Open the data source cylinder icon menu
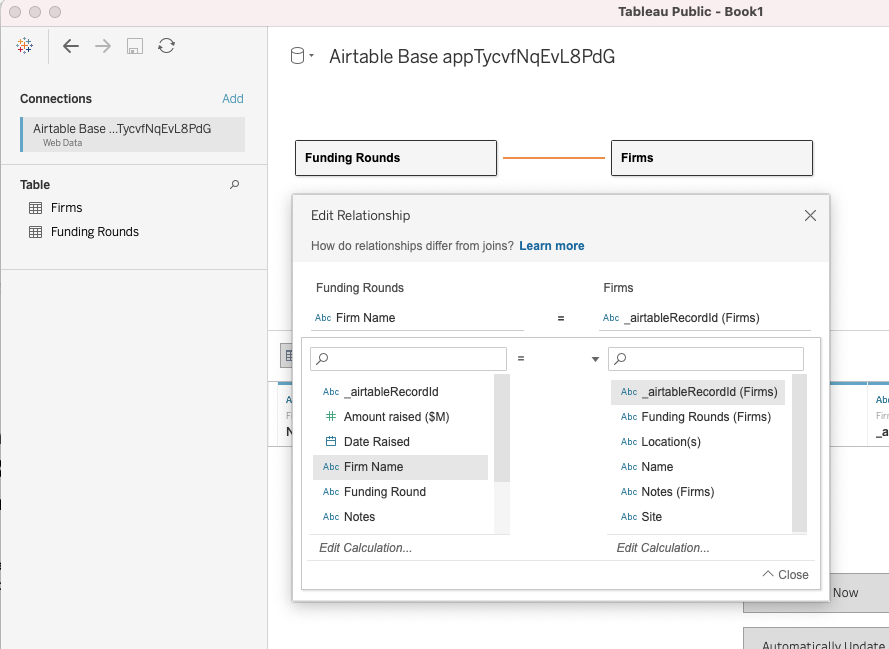The height and width of the screenshot is (649, 889). click(302, 56)
